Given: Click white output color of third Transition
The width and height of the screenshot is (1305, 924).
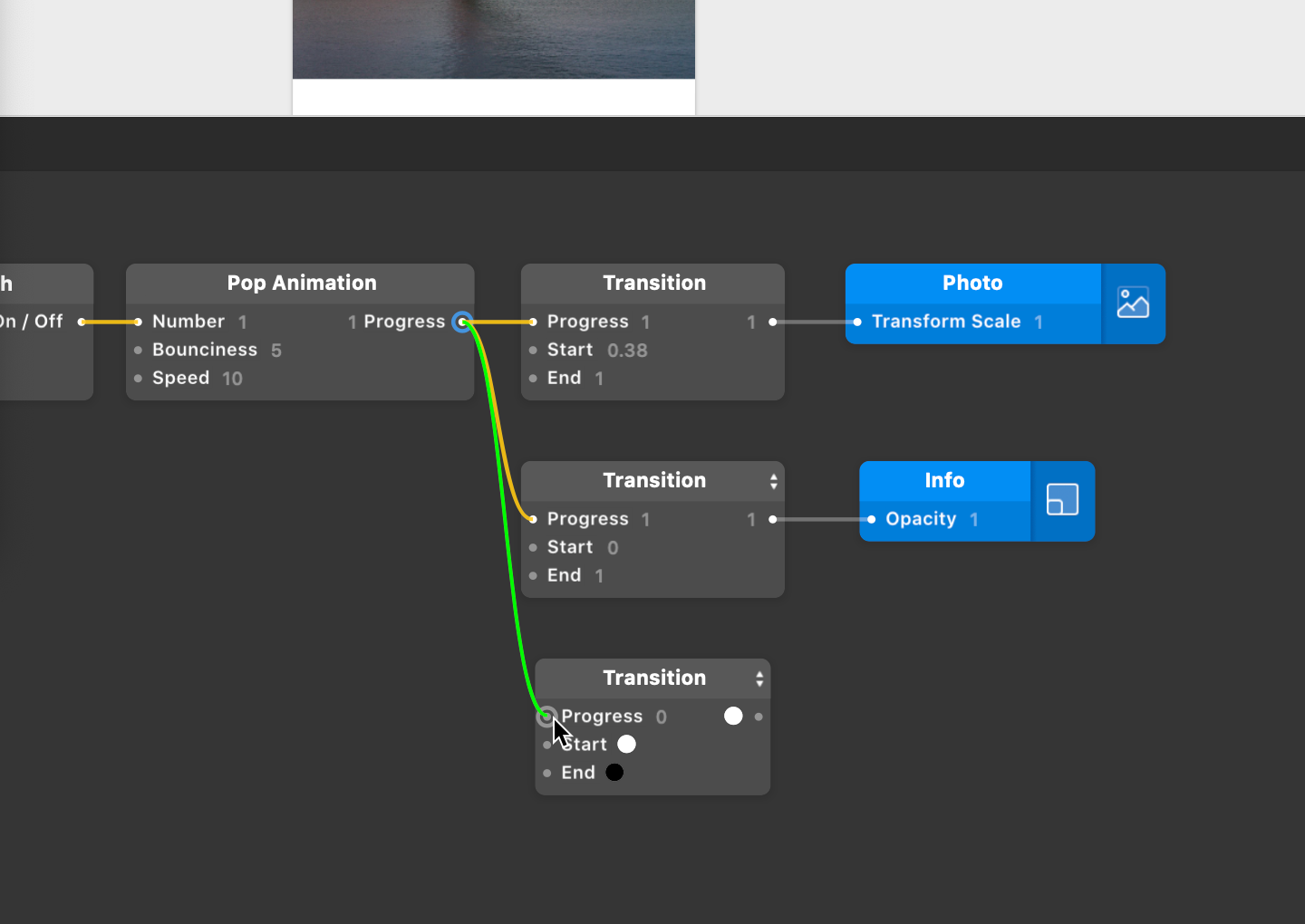Looking at the screenshot, I should point(733,717).
